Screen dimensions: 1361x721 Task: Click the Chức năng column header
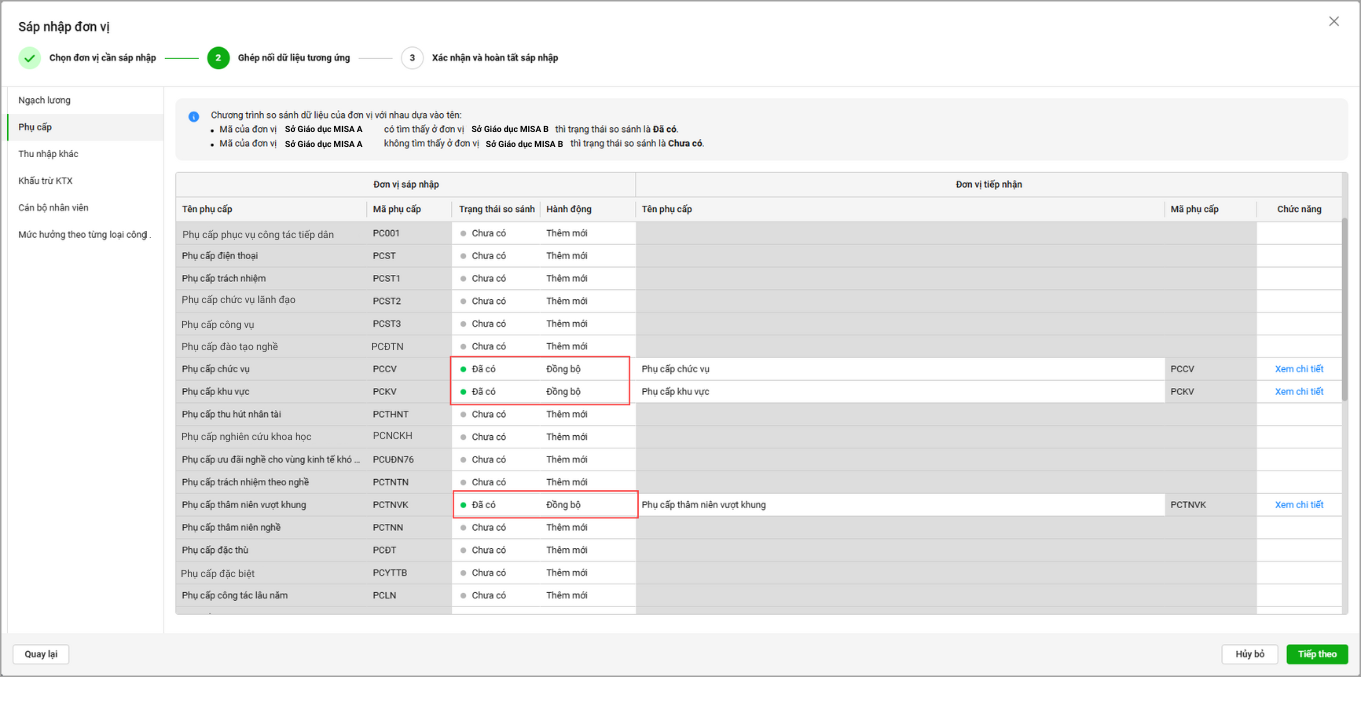coord(1299,209)
